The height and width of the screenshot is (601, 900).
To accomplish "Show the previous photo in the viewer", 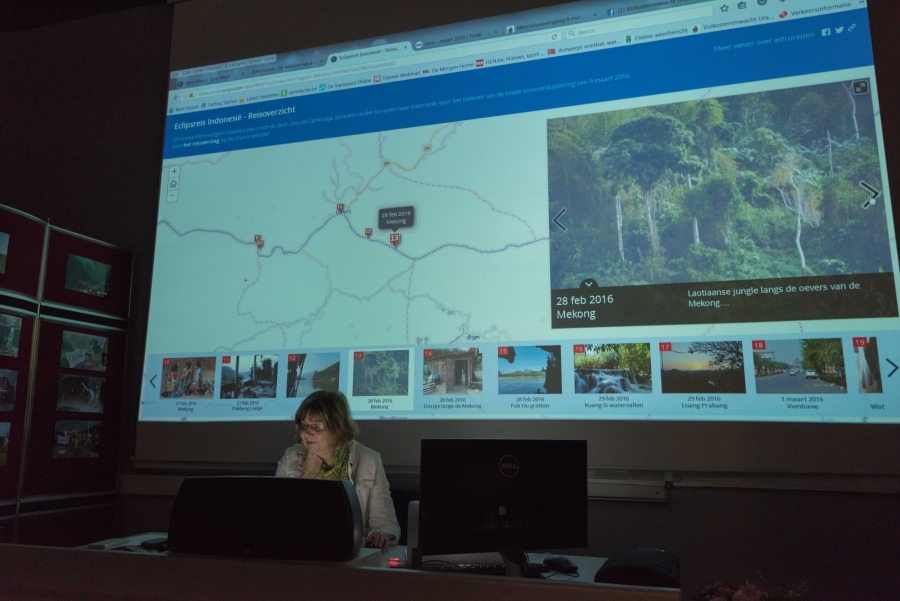I will click(560, 220).
